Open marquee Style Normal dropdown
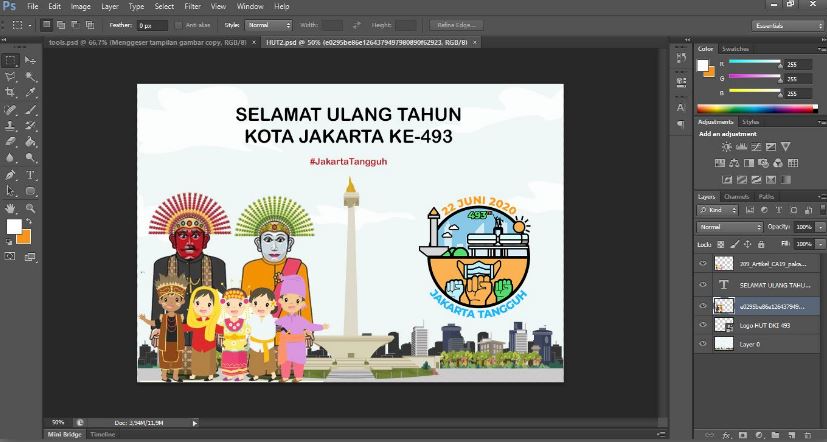Viewport: 827px width, 442px height. (x=268, y=25)
